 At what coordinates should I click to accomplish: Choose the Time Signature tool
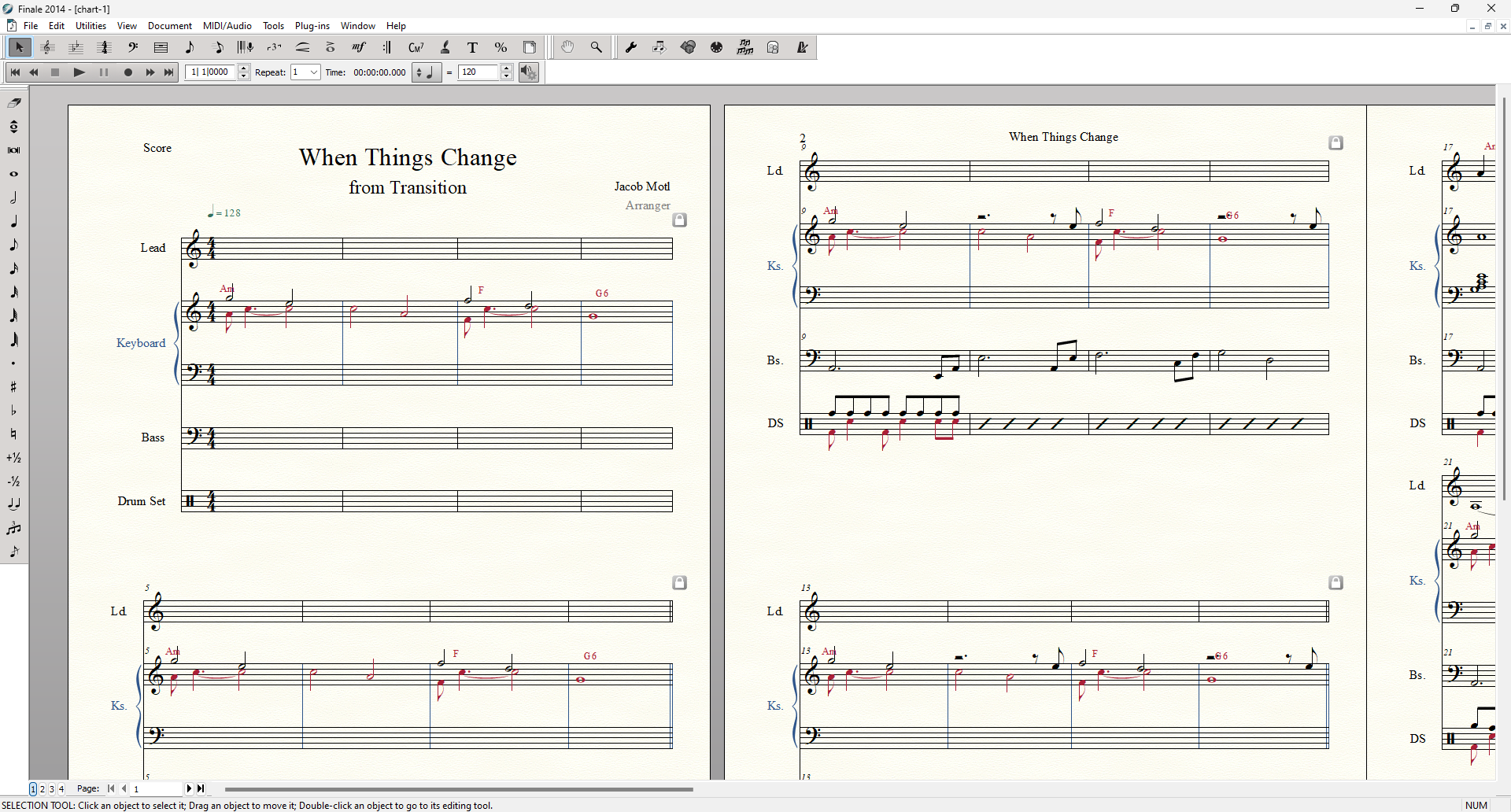pyautogui.click(x=104, y=48)
